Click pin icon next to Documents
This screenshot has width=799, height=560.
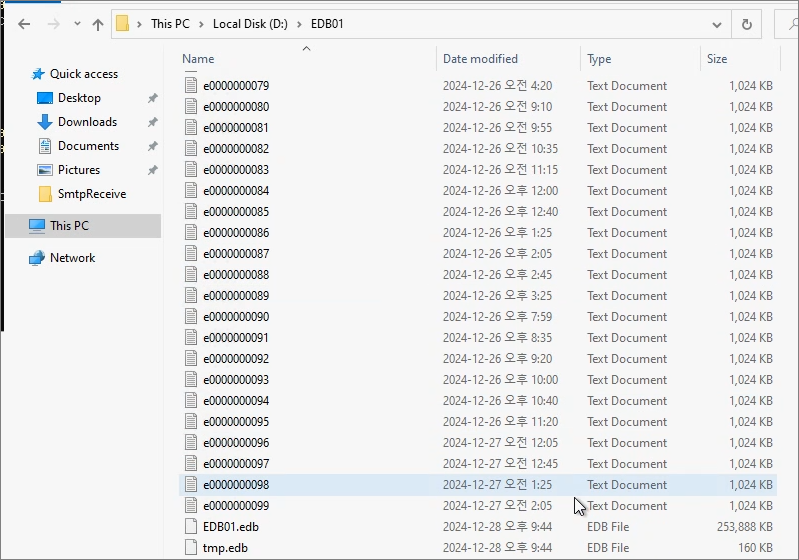click(x=152, y=146)
